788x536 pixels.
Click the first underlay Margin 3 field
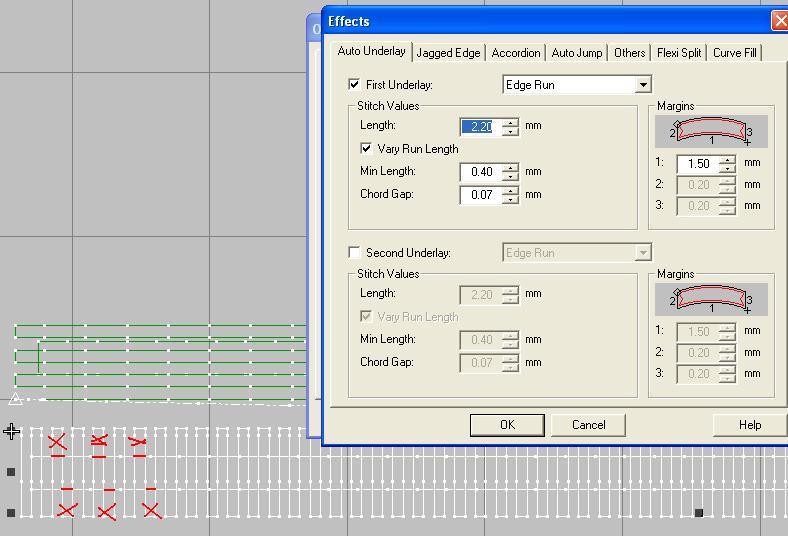(698, 206)
